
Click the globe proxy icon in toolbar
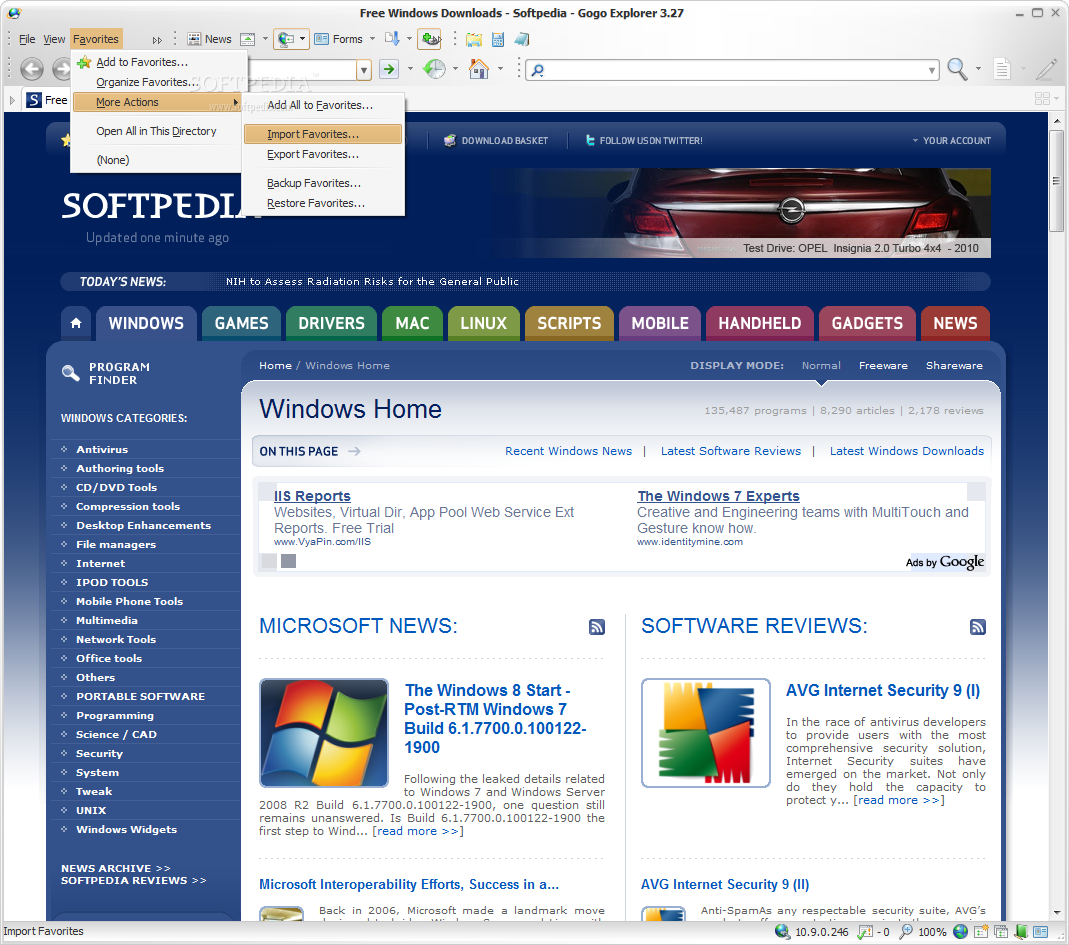pyautogui.click(x=286, y=40)
